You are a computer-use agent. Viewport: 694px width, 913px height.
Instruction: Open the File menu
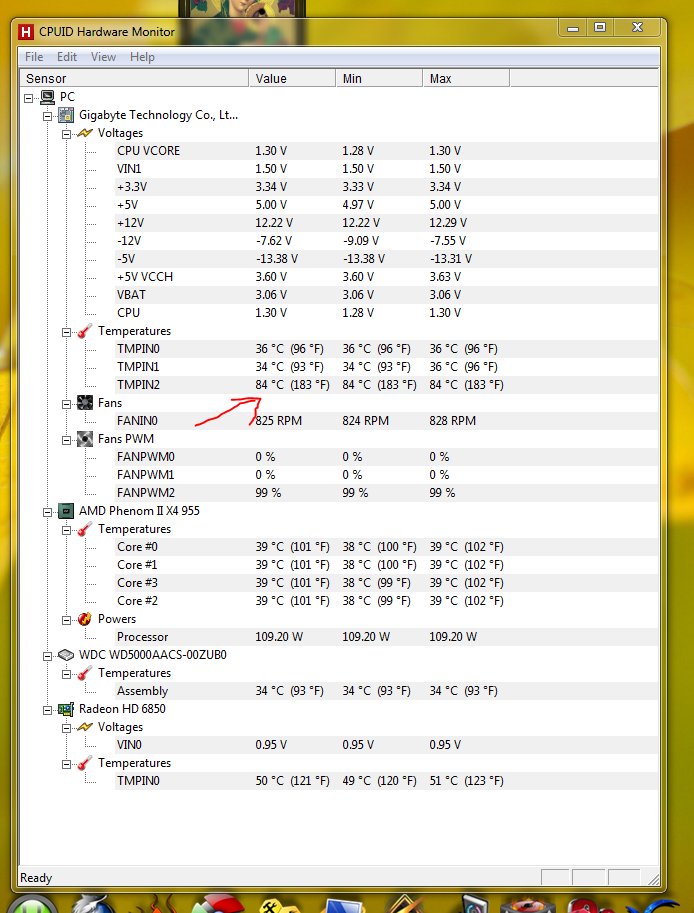tap(34, 57)
